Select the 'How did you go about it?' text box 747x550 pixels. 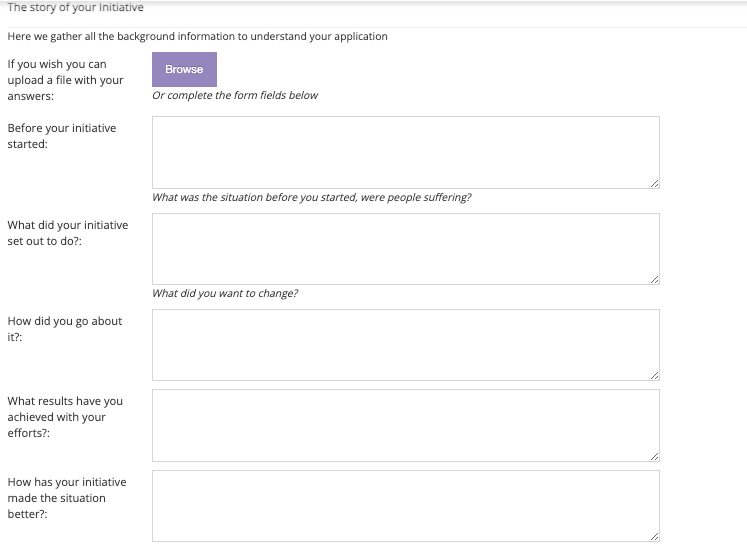[x=406, y=345]
